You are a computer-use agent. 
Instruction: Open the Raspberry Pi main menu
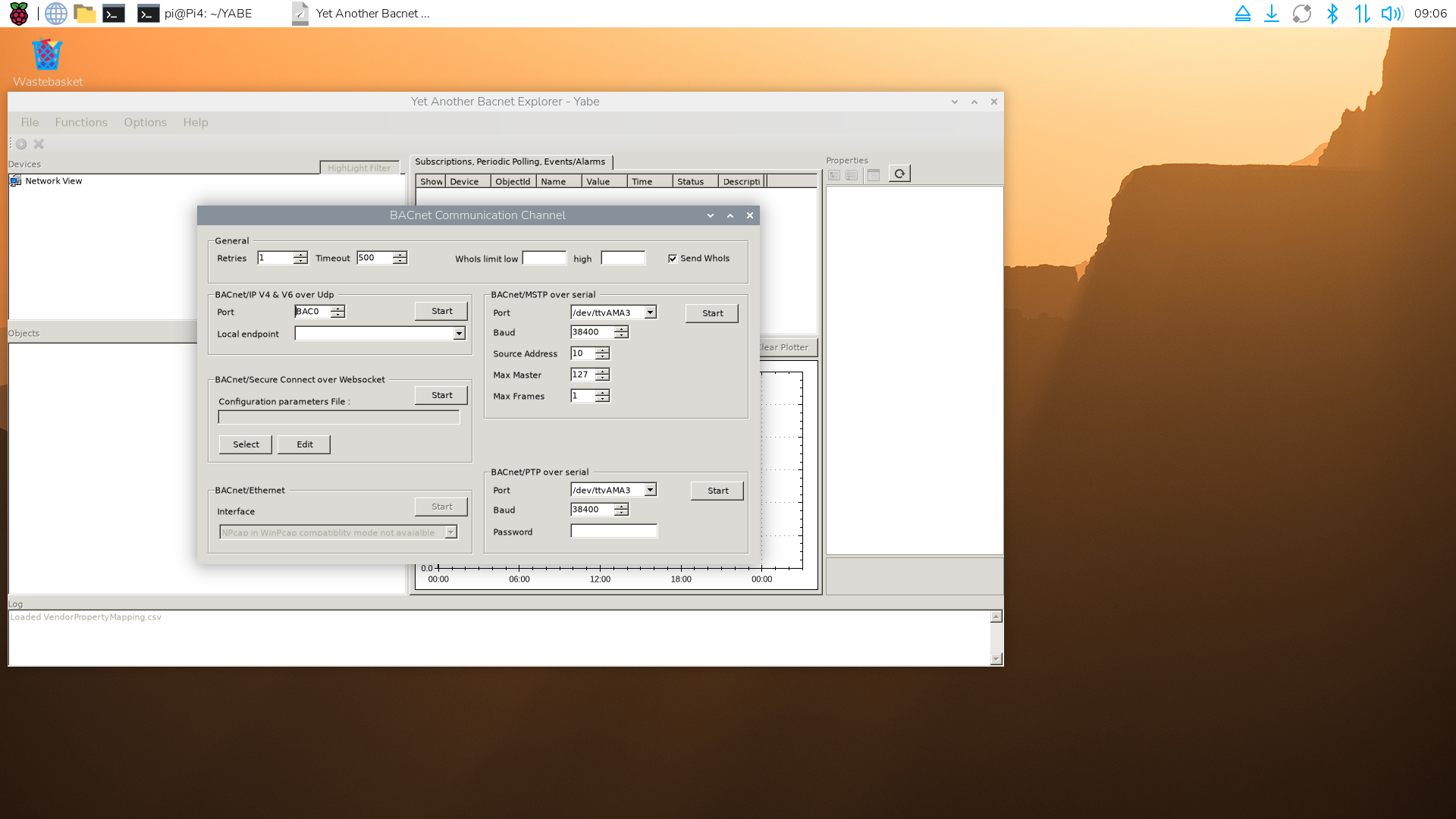point(19,14)
